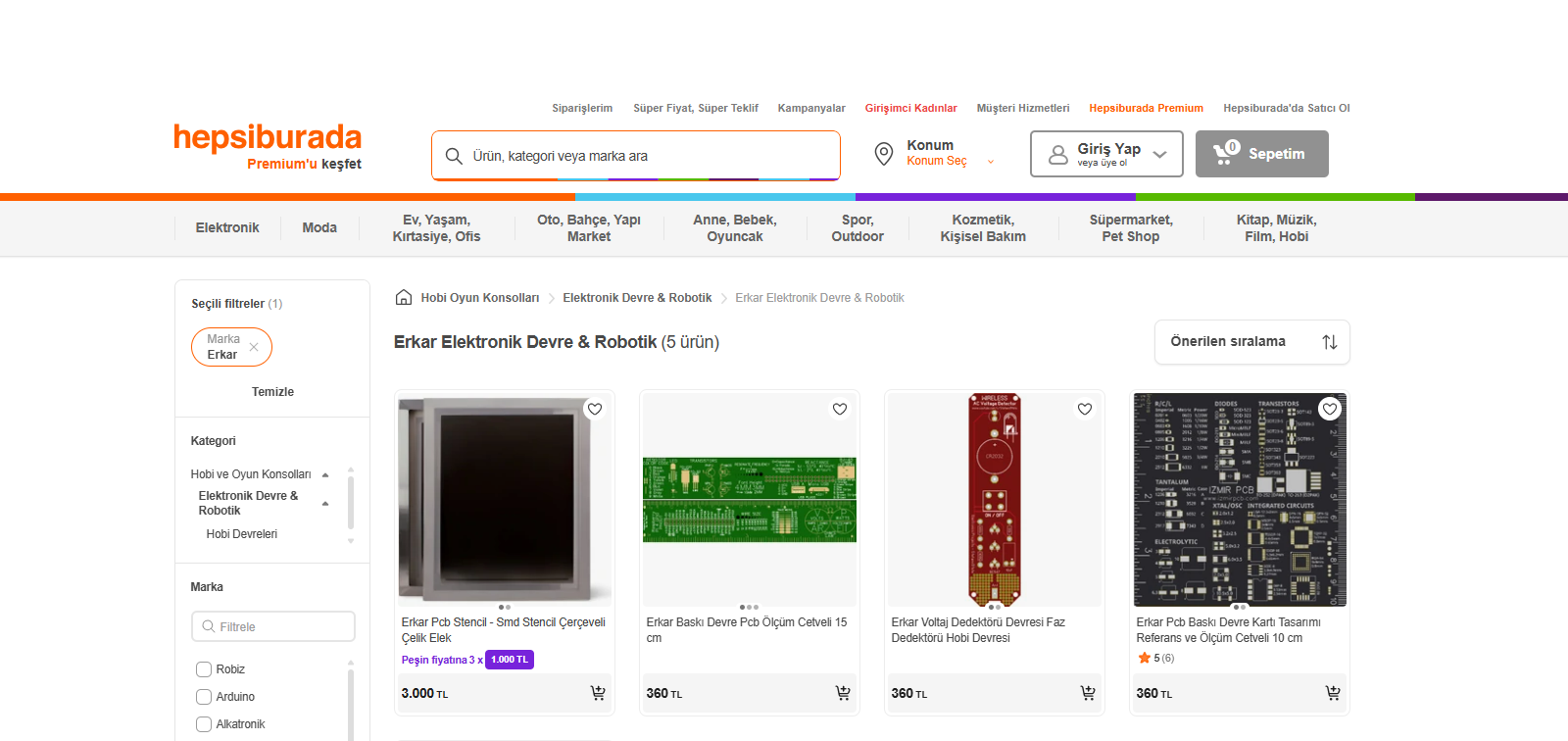Click the Peşin fiyatına 3 x 1.000 TL badge
Image resolution: width=1568 pixels, height=741 pixels.
pos(467,660)
